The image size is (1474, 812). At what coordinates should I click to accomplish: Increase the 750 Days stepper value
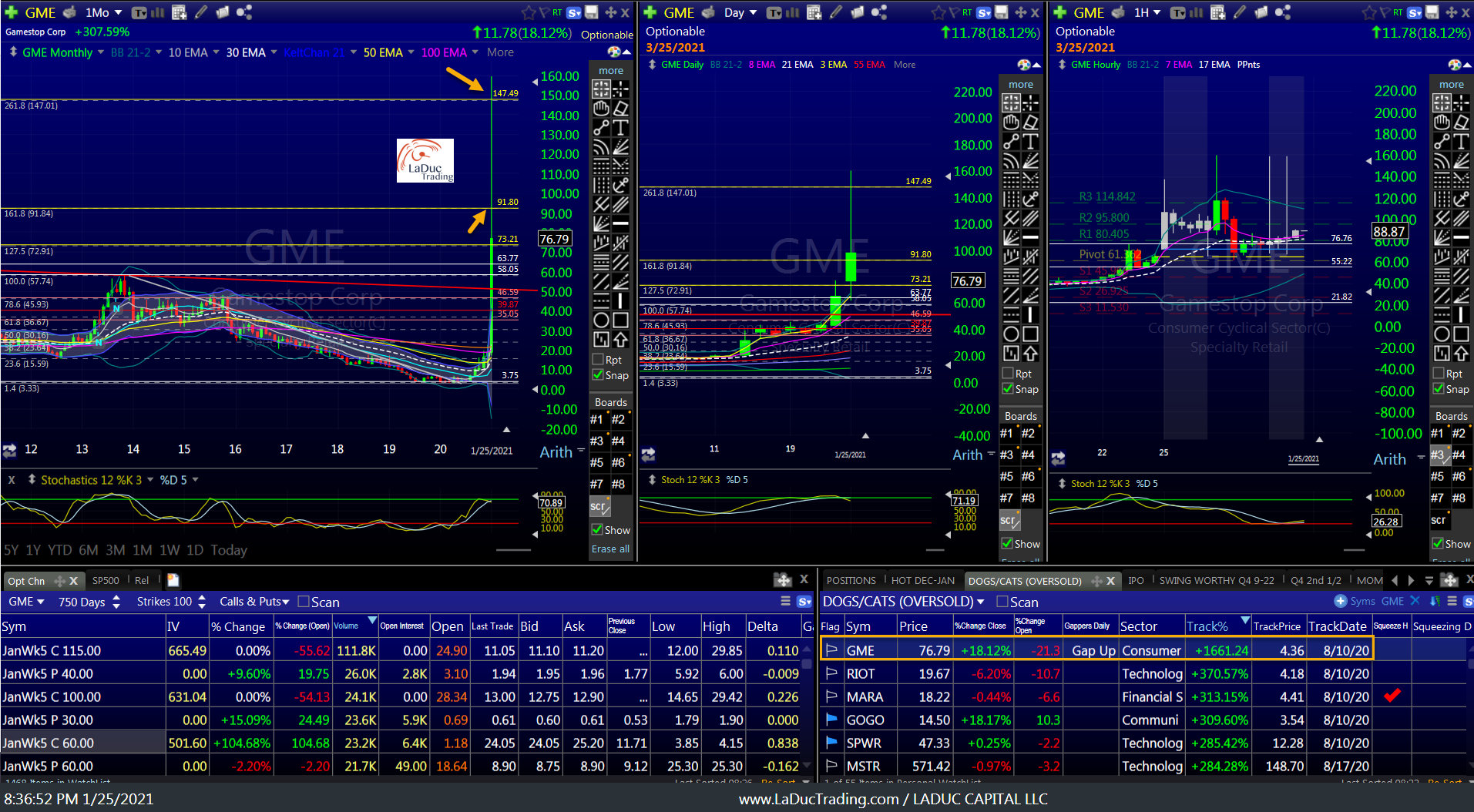(116, 597)
